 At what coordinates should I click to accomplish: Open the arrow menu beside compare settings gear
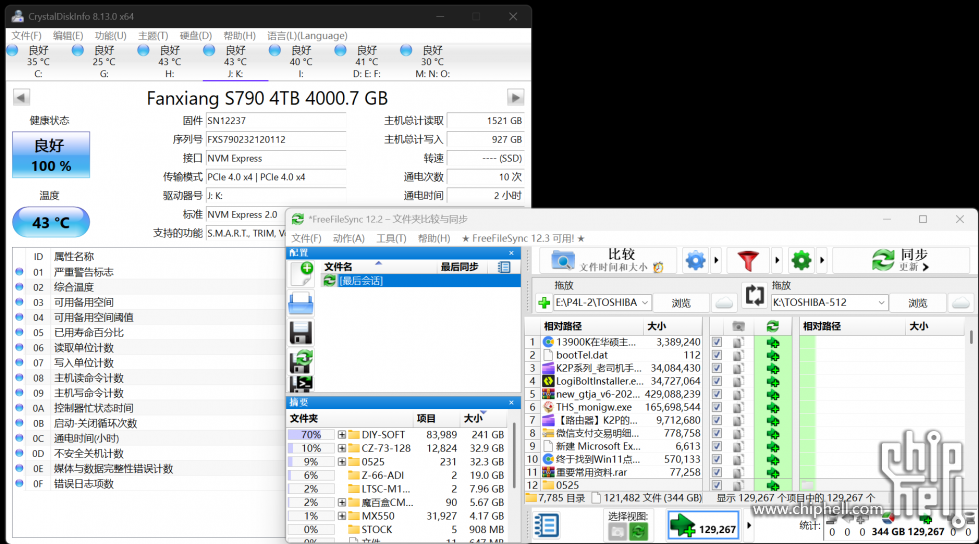tap(716, 260)
